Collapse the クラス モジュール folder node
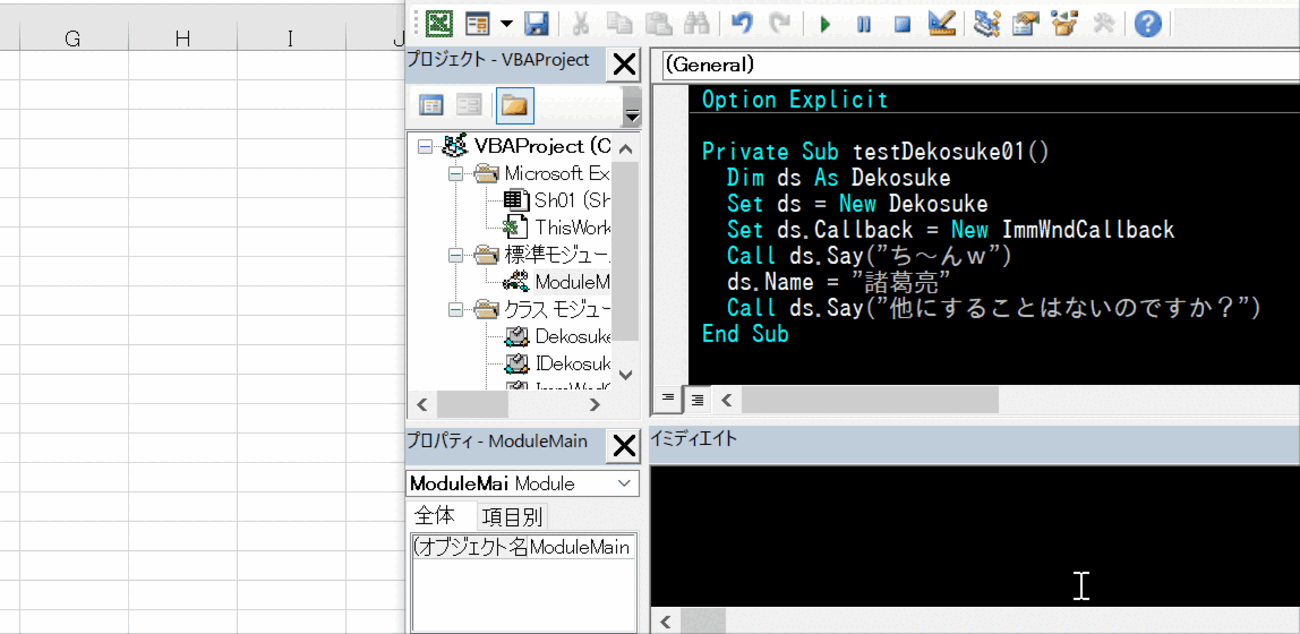Screen dimensions: 1300x634 coord(456,310)
